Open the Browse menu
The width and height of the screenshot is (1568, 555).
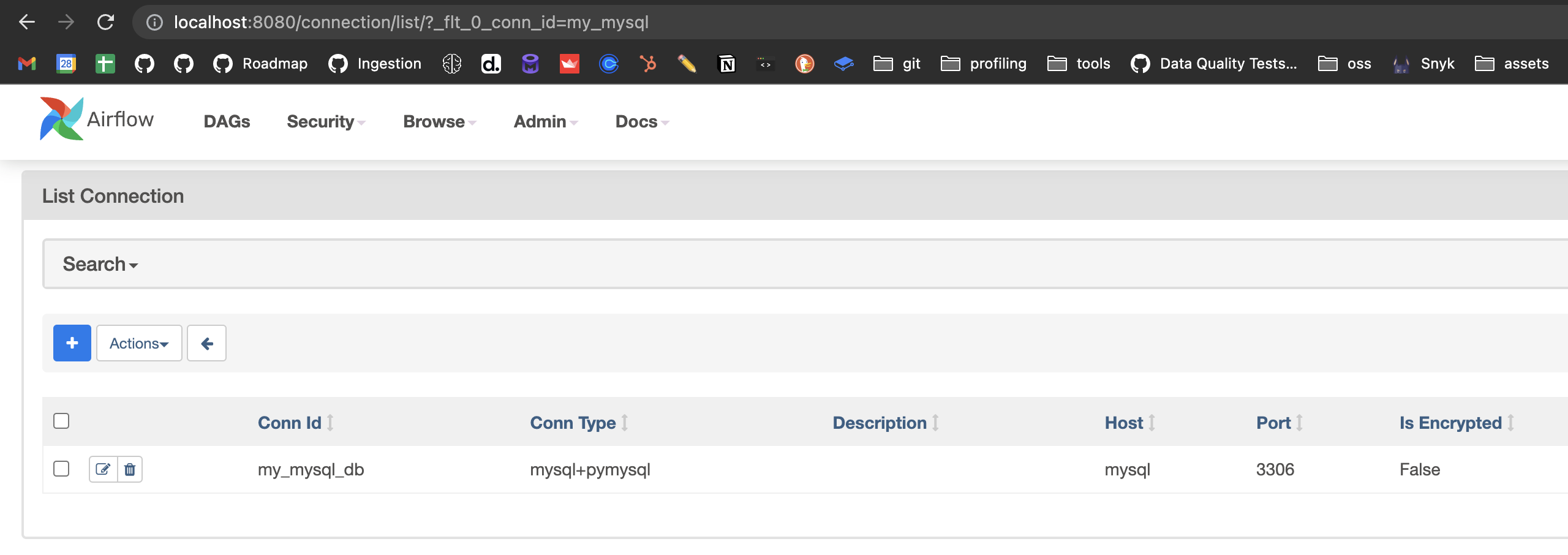tap(440, 121)
